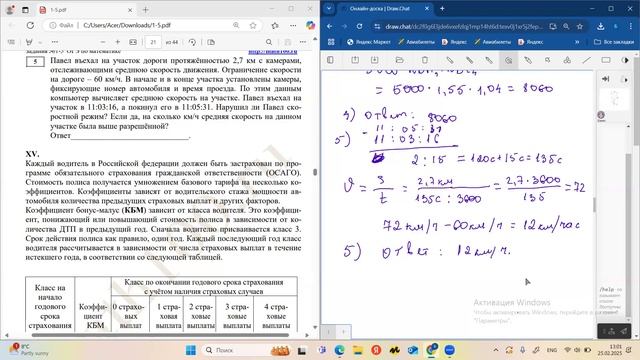Zoom in the PDF with plus button
Viewport: 640px width, 360px height.
click(x=118, y=42)
